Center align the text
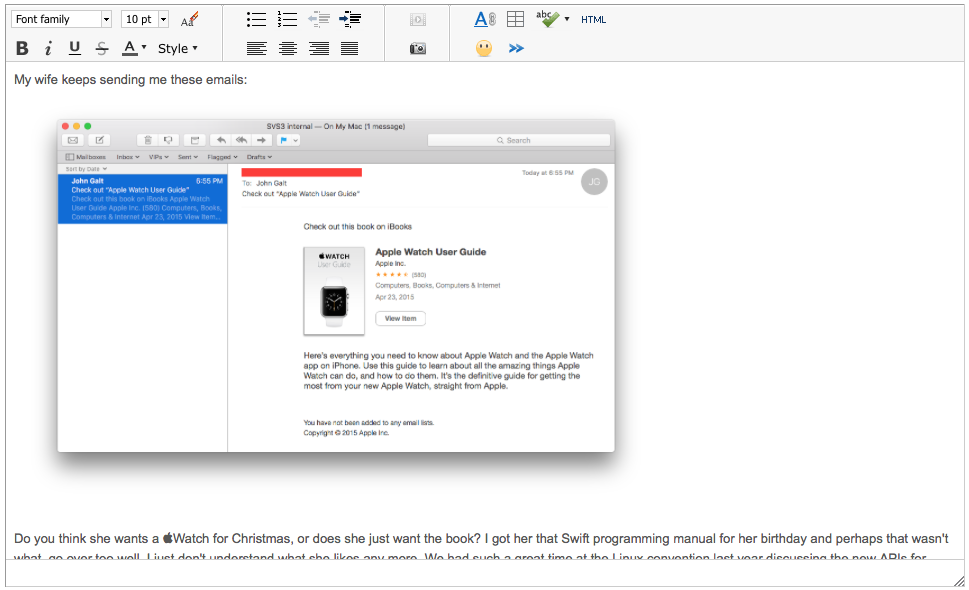969x590 pixels. (287, 48)
